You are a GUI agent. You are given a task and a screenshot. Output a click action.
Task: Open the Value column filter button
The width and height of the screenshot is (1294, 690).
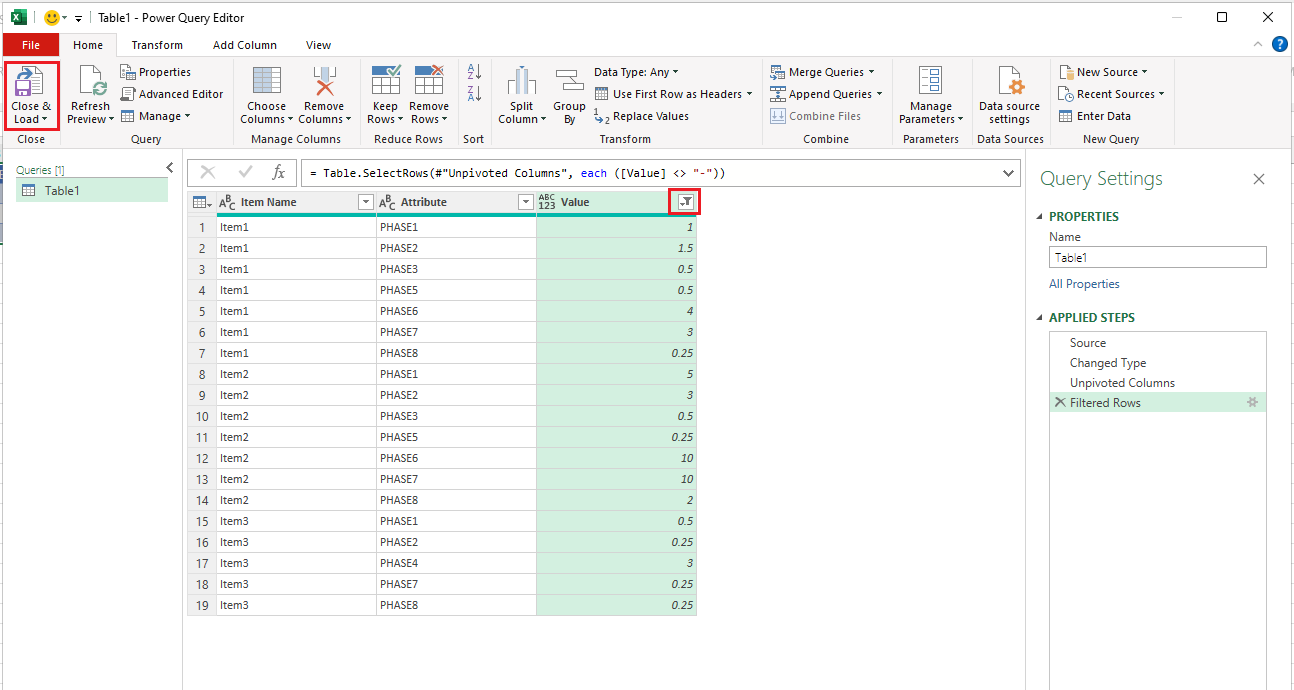tap(685, 202)
